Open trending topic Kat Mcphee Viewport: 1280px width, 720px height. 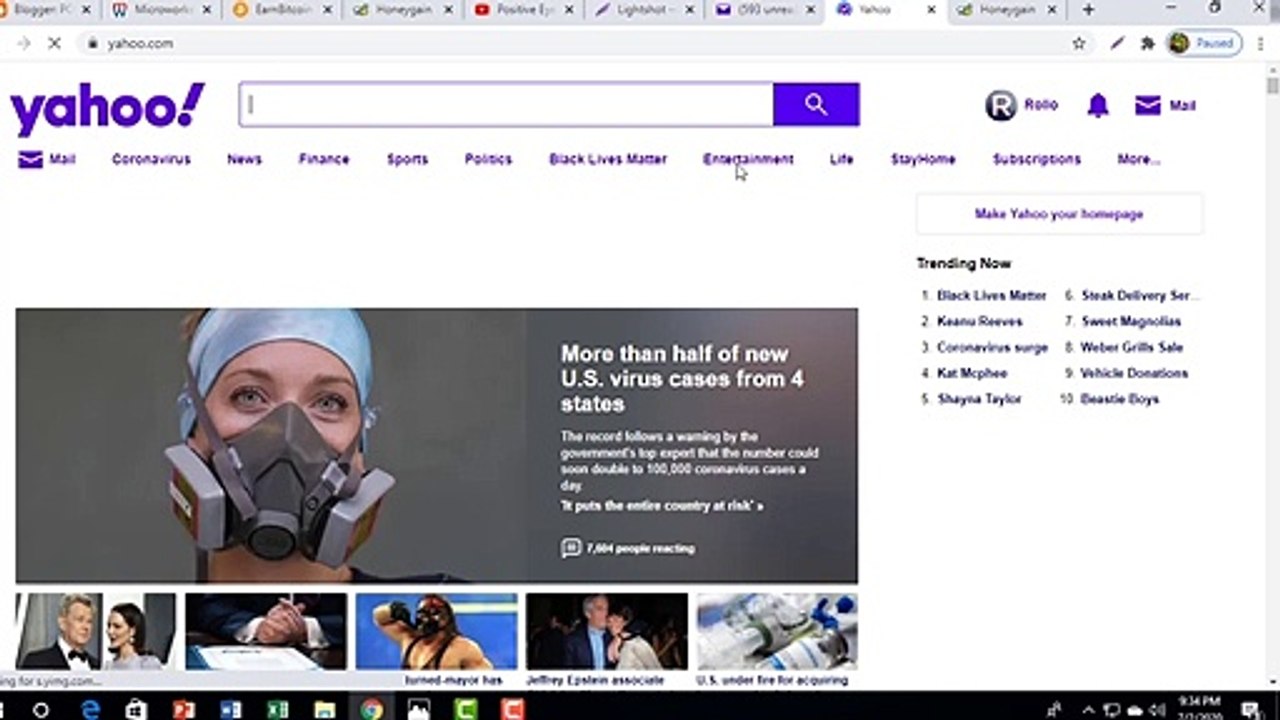(x=972, y=373)
